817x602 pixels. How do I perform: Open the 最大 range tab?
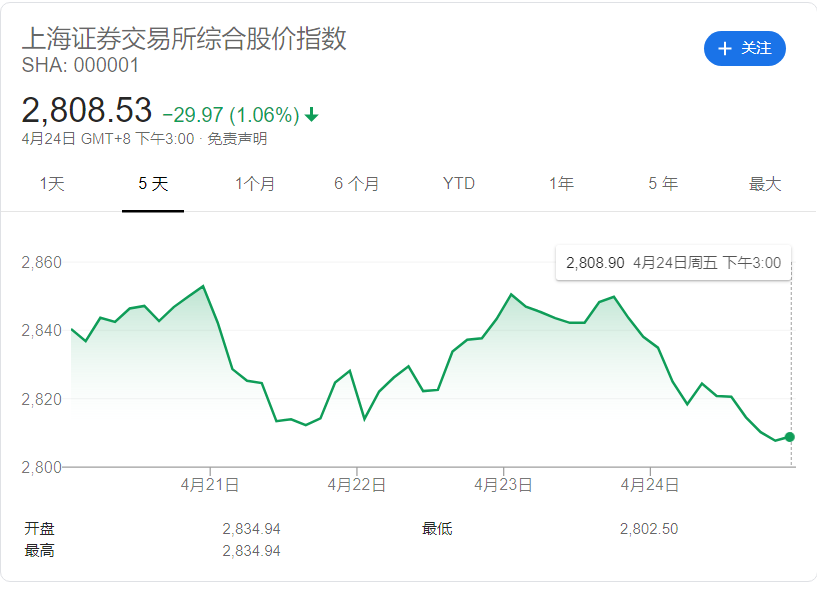click(x=765, y=184)
